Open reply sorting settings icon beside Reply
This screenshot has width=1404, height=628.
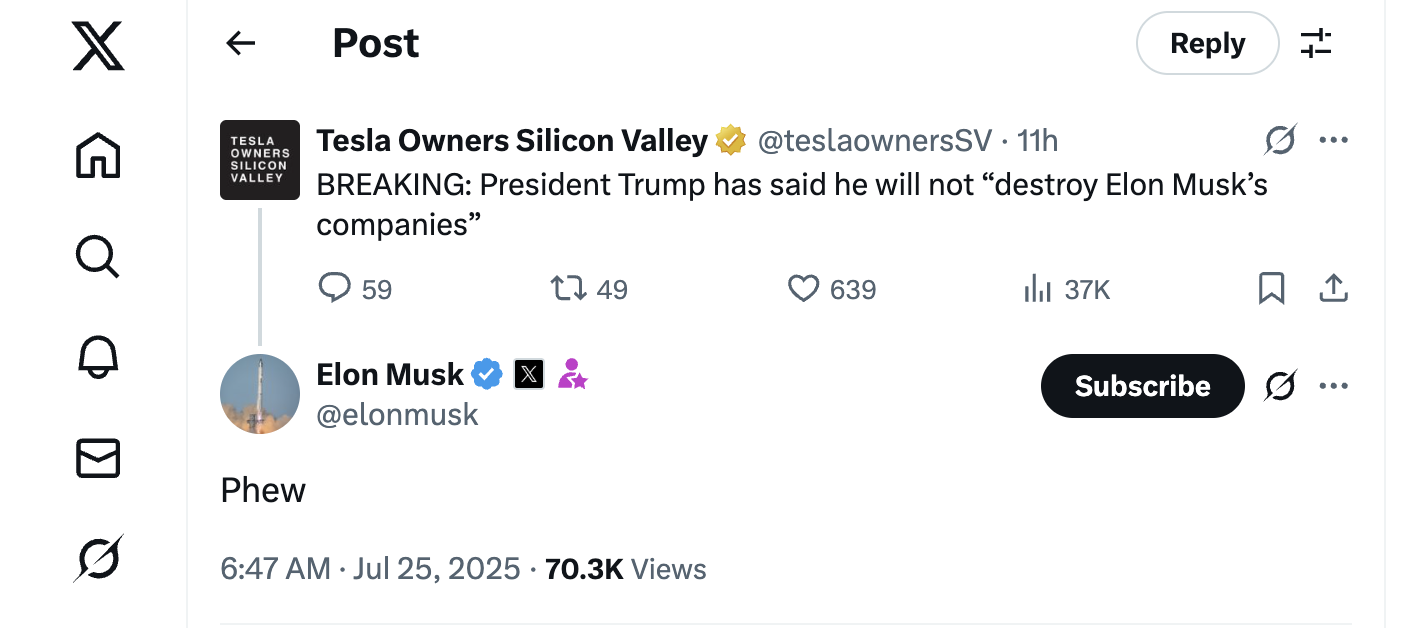click(1316, 43)
